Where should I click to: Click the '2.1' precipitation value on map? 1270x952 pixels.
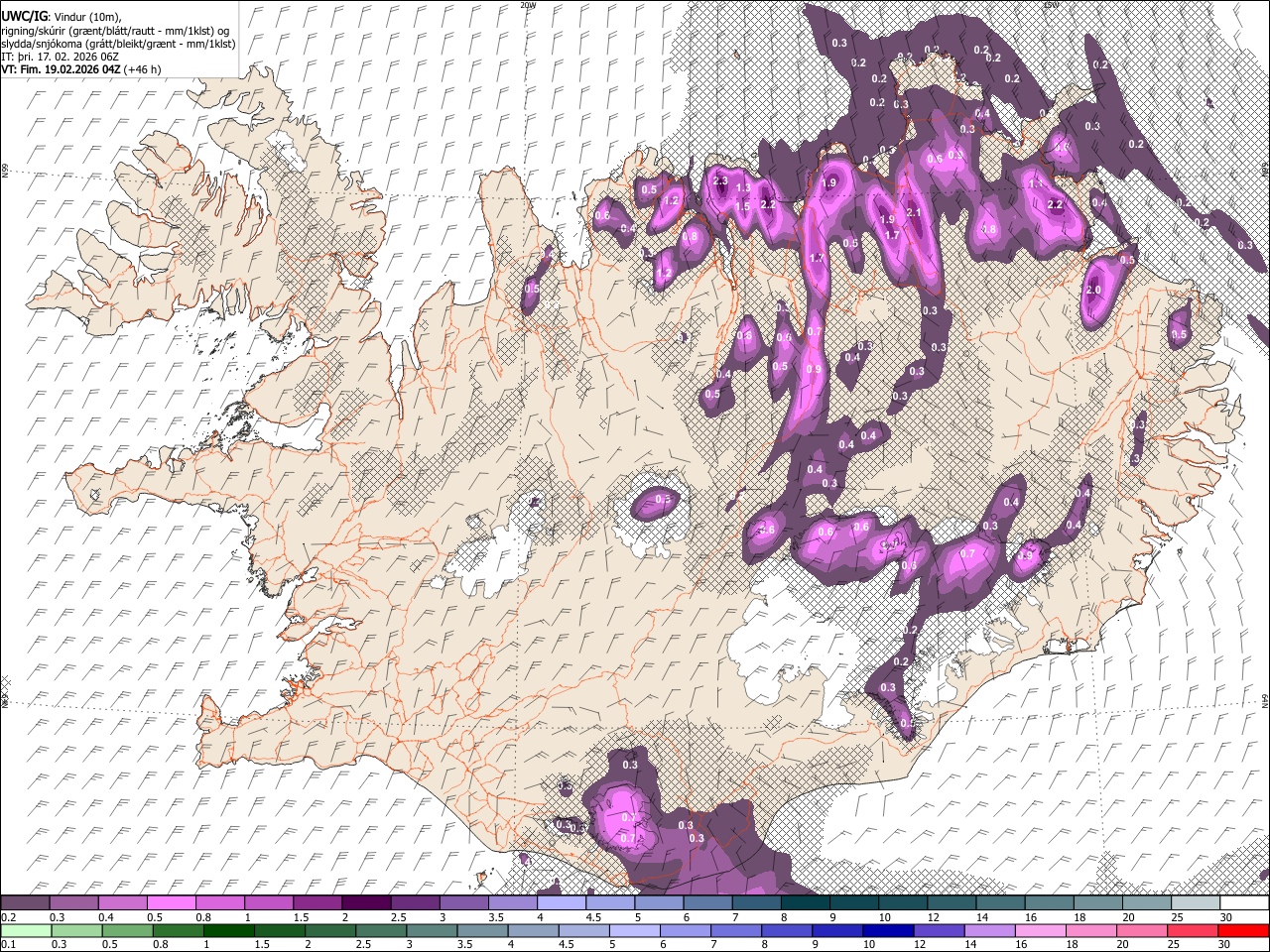914,212
